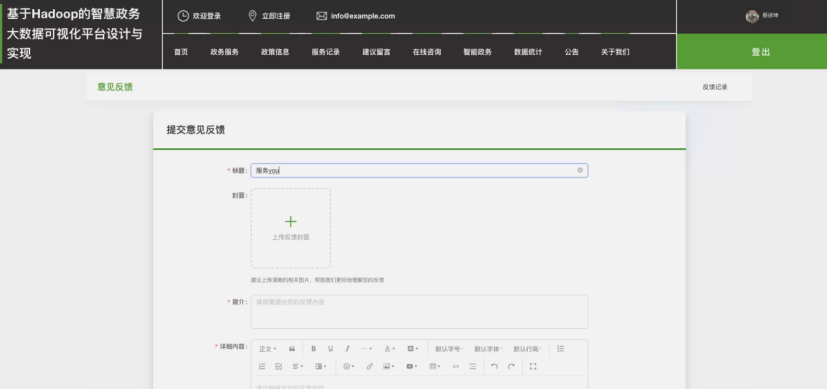
Task: Open the 正文 heading style dropdown
Action: point(268,349)
